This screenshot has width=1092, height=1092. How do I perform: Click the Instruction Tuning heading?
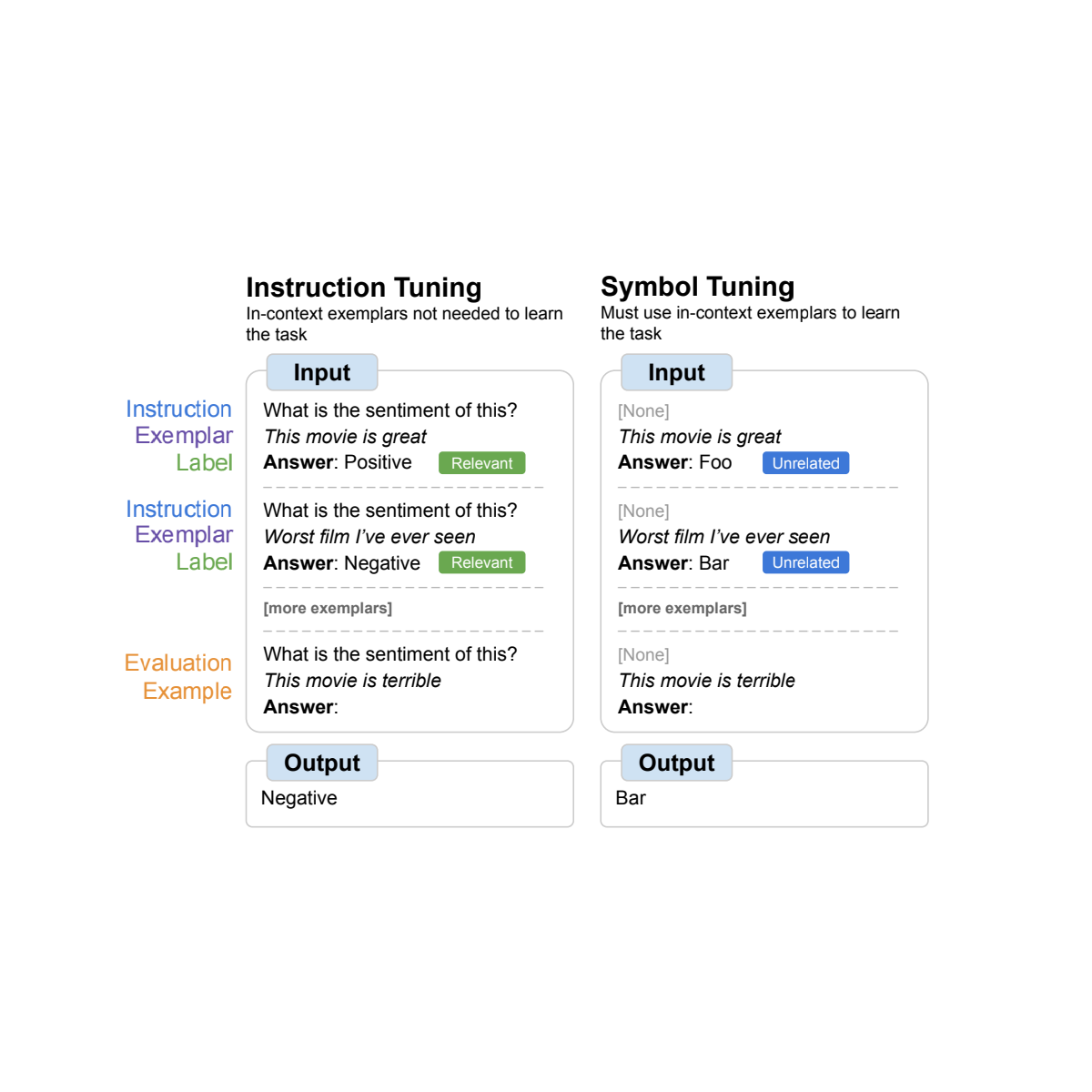363,288
